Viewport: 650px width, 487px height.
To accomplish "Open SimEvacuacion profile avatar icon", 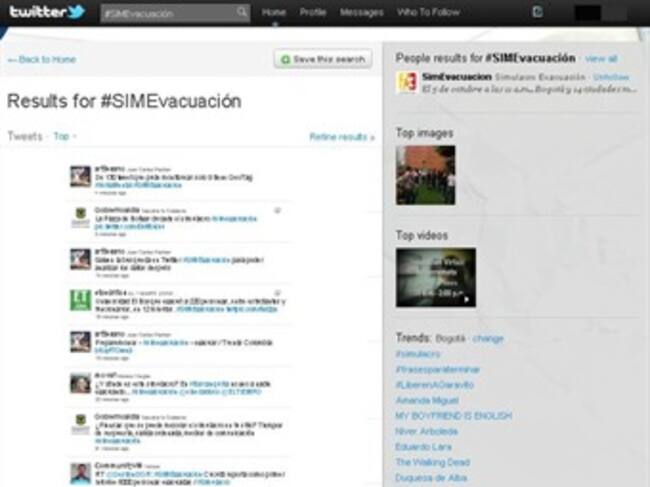I will click(x=406, y=82).
